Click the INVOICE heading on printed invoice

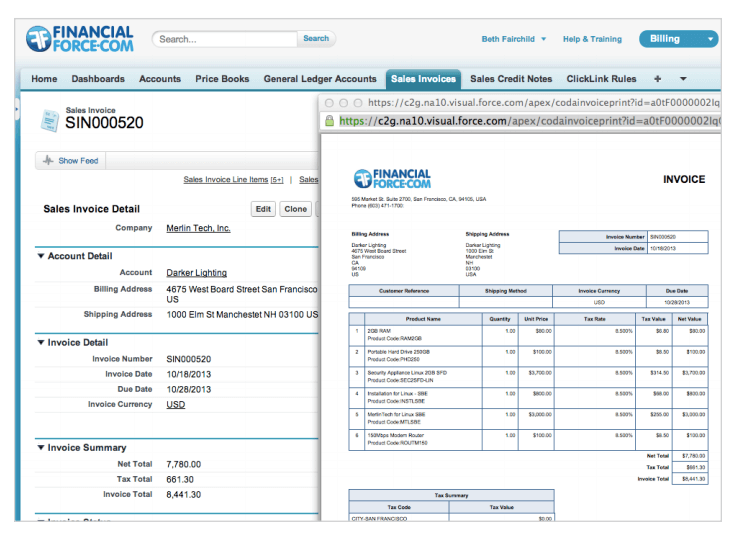[x=684, y=180]
